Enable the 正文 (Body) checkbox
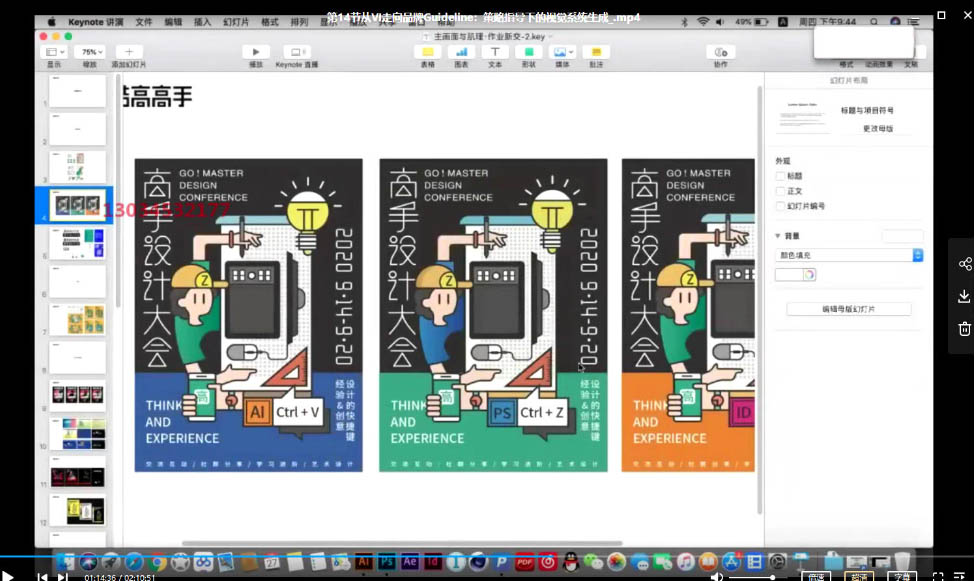Screen dimensions: 976x581 (780, 191)
